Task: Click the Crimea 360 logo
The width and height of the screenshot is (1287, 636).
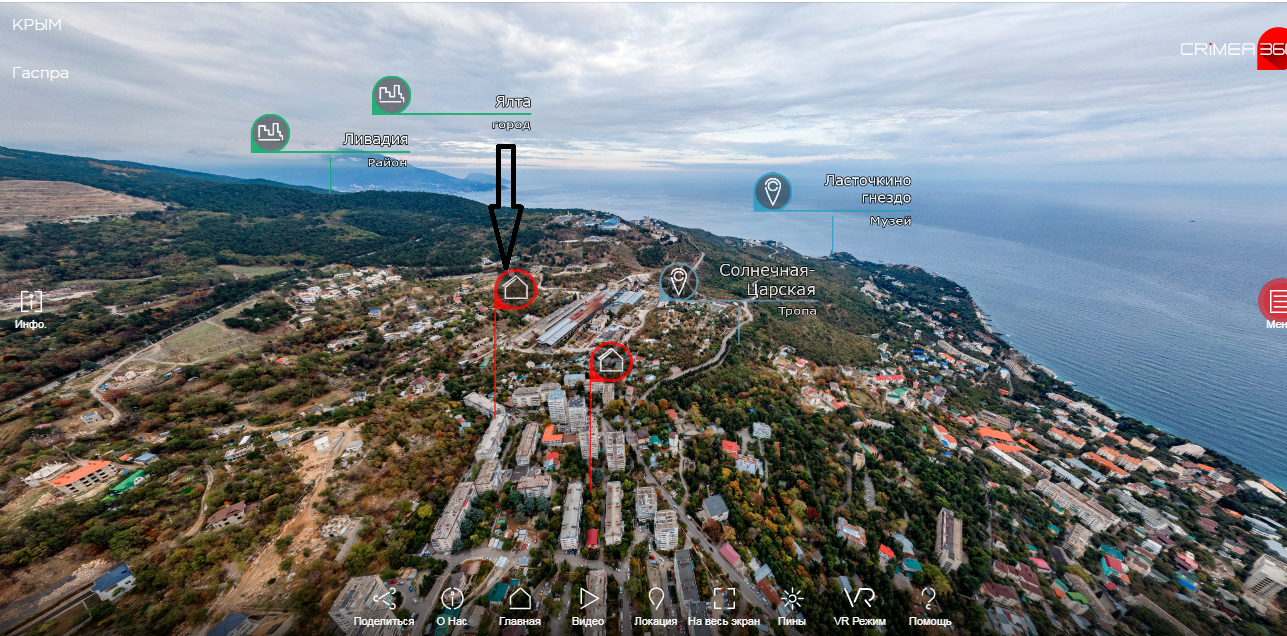Action: pos(1232,49)
